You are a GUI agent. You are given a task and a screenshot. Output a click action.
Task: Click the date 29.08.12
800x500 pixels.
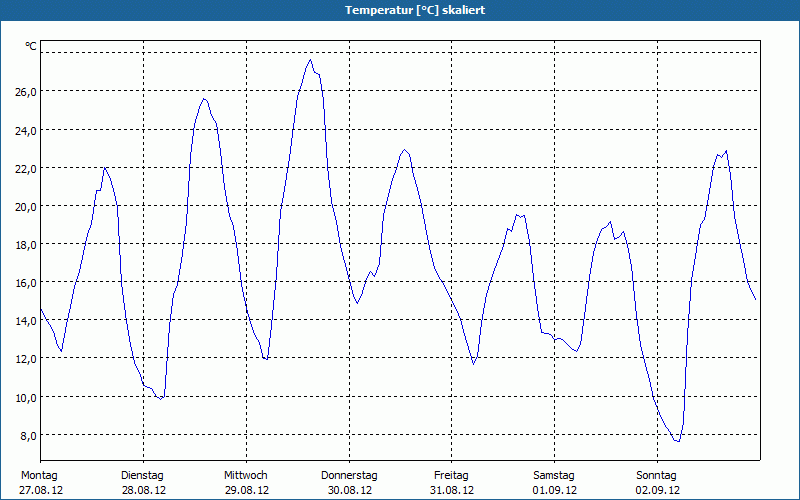coord(247,490)
